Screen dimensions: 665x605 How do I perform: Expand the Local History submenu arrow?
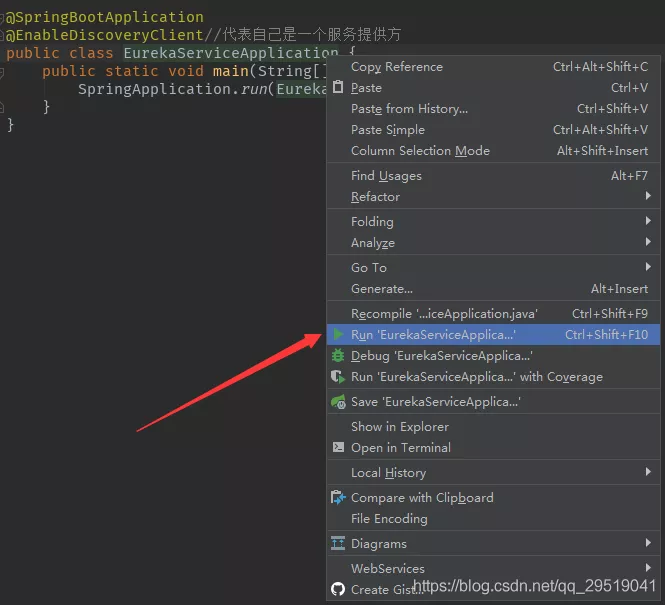pyautogui.click(x=648, y=471)
